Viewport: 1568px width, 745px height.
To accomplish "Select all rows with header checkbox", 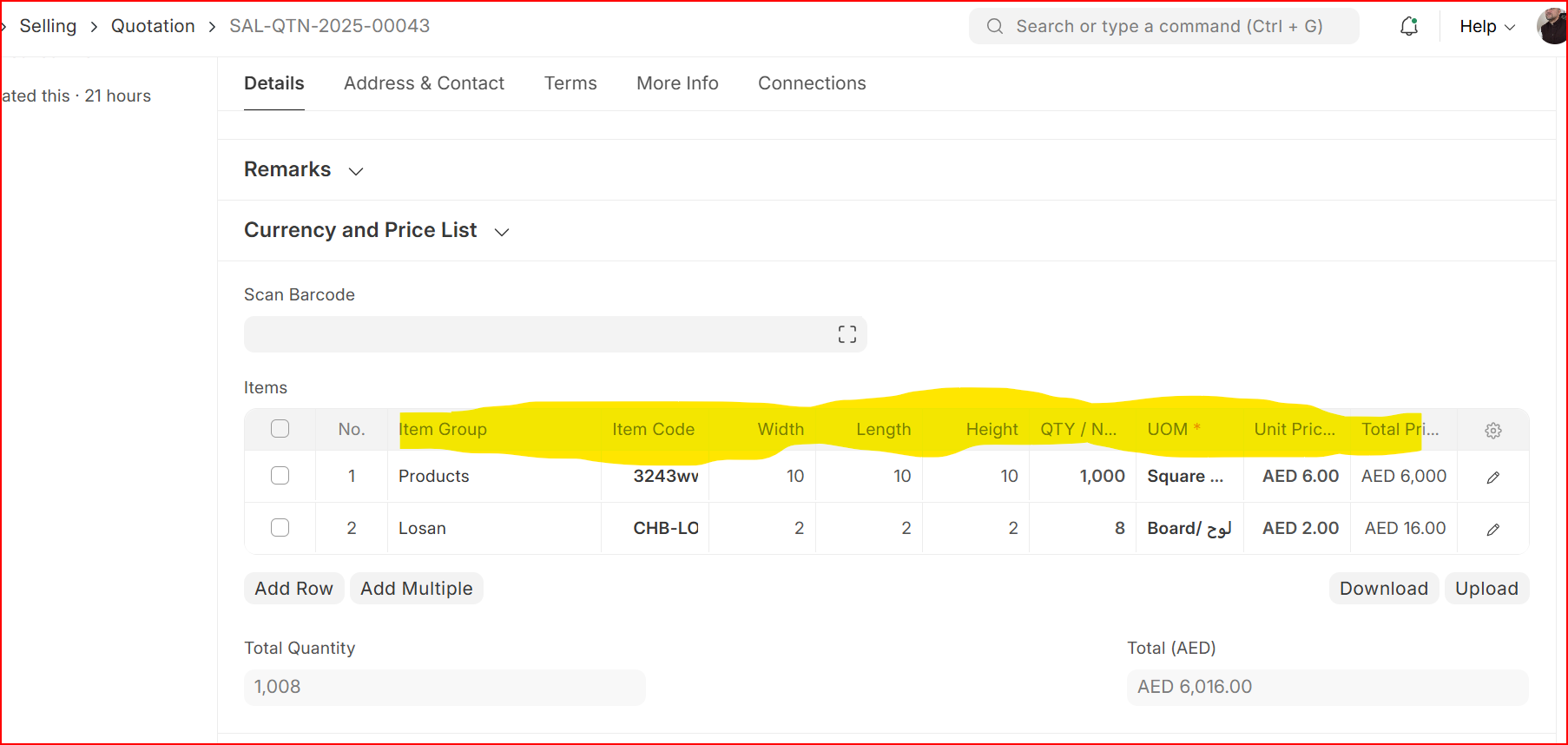I will [x=280, y=429].
